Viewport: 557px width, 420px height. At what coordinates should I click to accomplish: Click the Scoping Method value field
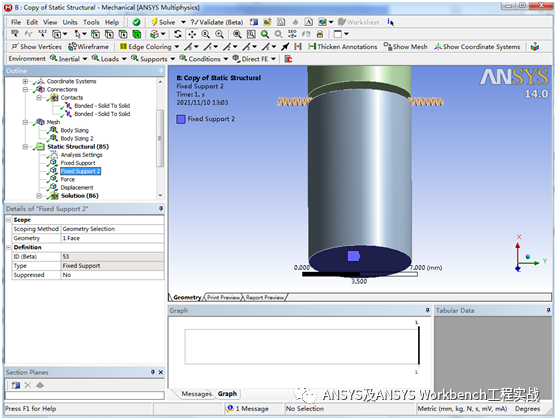pos(112,229)
